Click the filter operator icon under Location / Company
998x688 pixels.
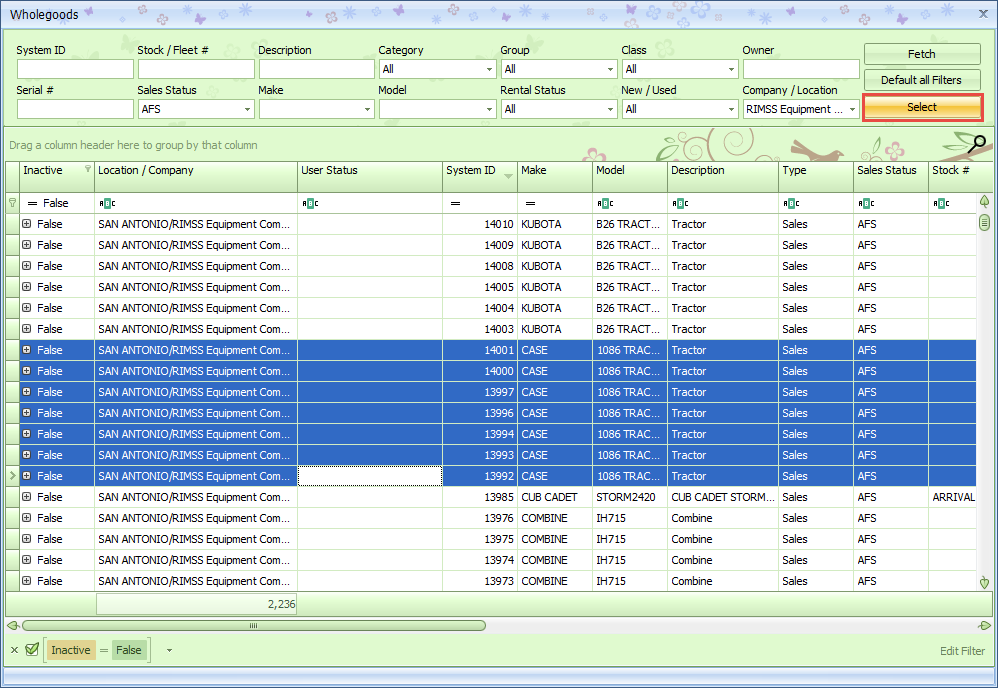[x=106, y=203]
